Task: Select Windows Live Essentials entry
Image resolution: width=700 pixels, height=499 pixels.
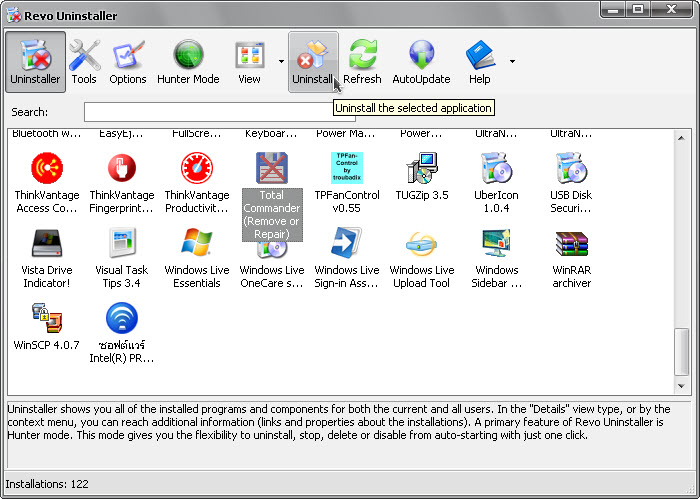Action: coord(197,244)
